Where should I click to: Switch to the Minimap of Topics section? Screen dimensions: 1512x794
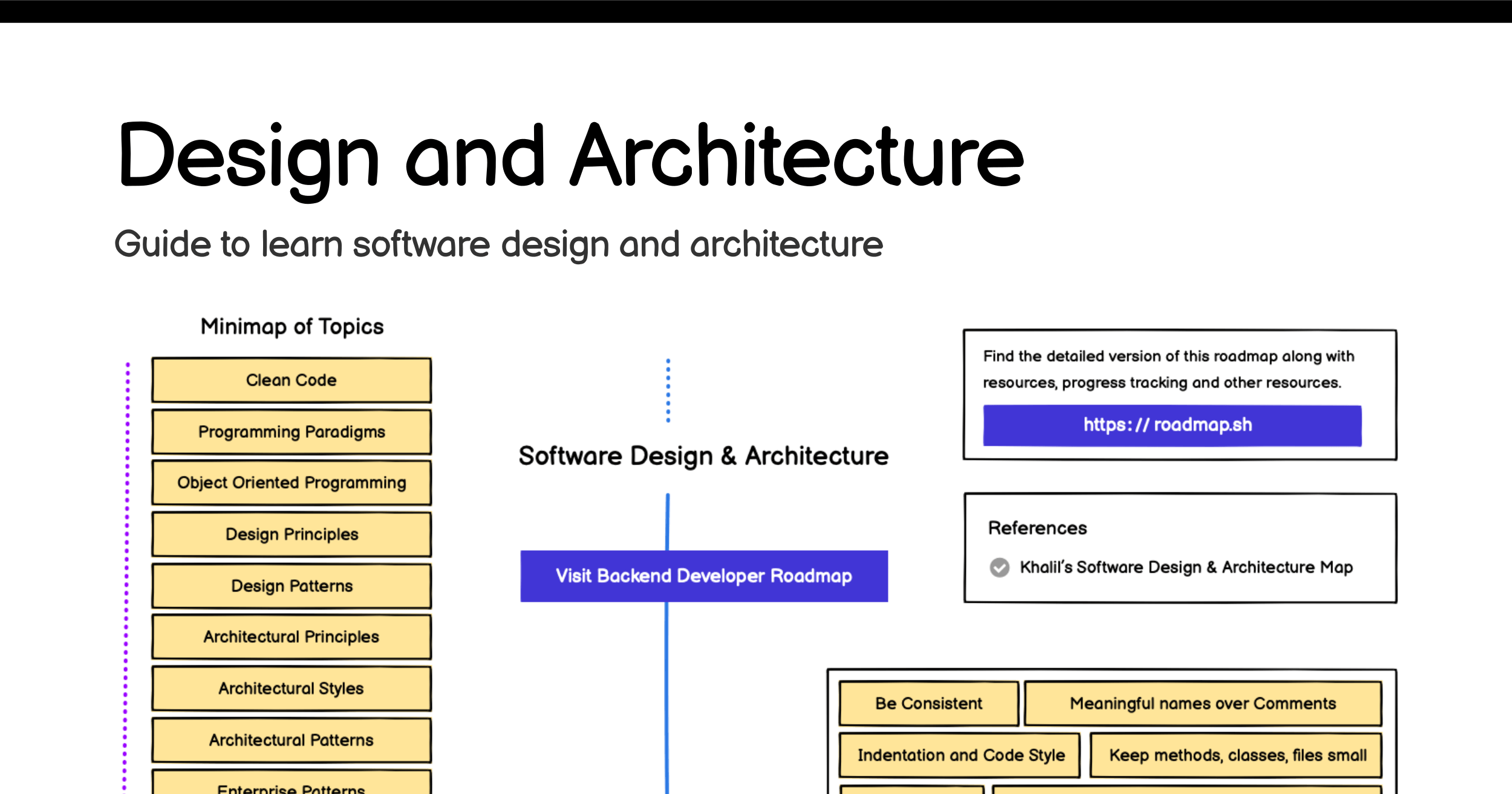pyautogui.click(x=292, y=325)
